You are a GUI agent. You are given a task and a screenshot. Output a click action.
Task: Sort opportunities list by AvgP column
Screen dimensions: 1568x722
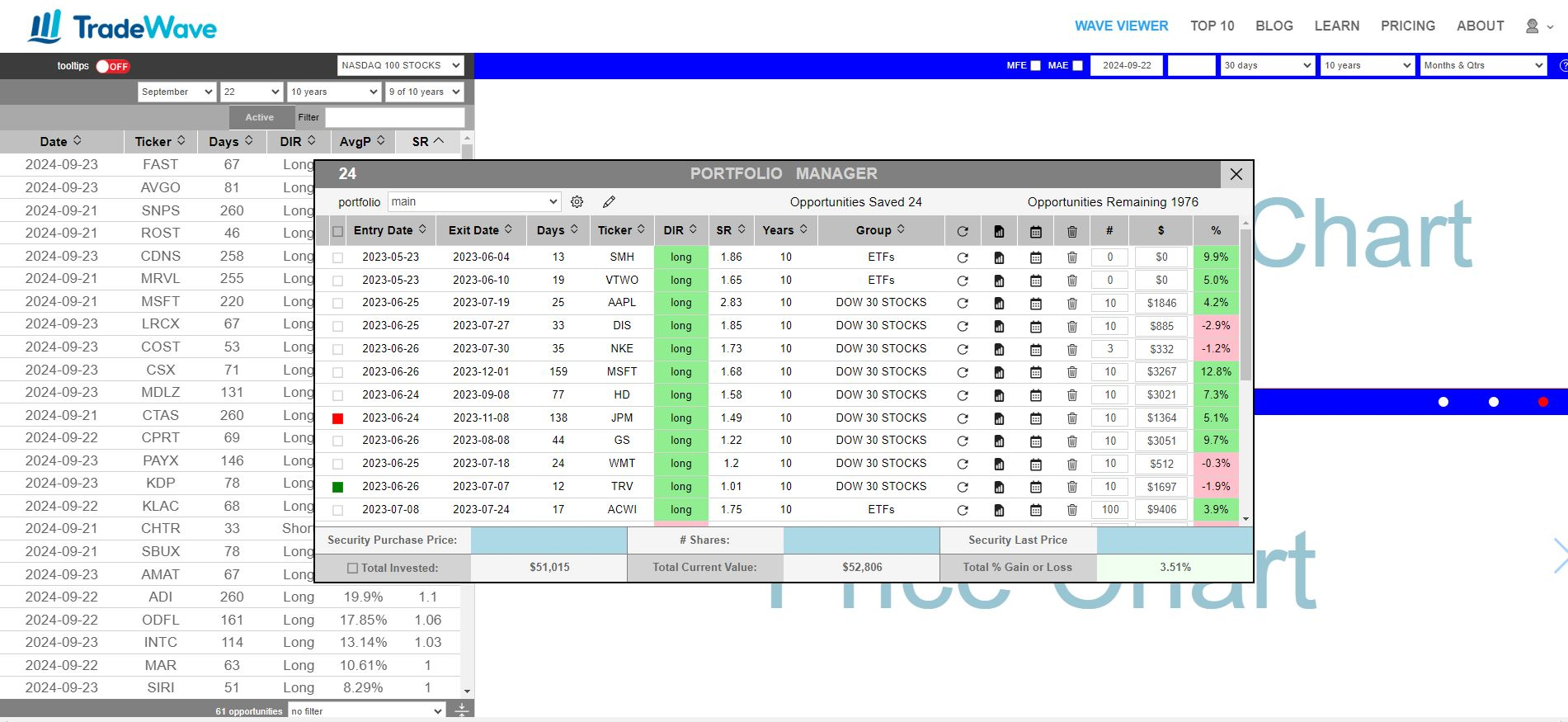click(x=362, y=141)
